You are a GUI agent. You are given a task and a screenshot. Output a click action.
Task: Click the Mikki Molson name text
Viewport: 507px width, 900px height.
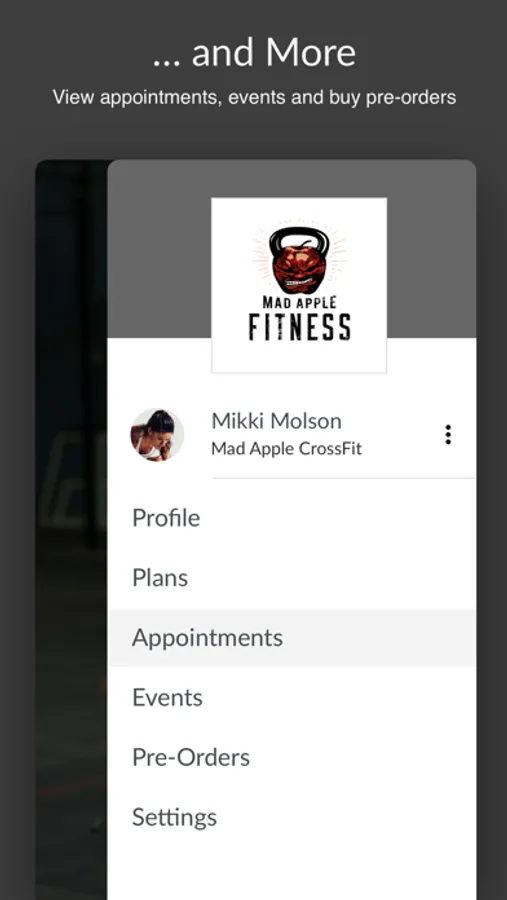[276, 421]
